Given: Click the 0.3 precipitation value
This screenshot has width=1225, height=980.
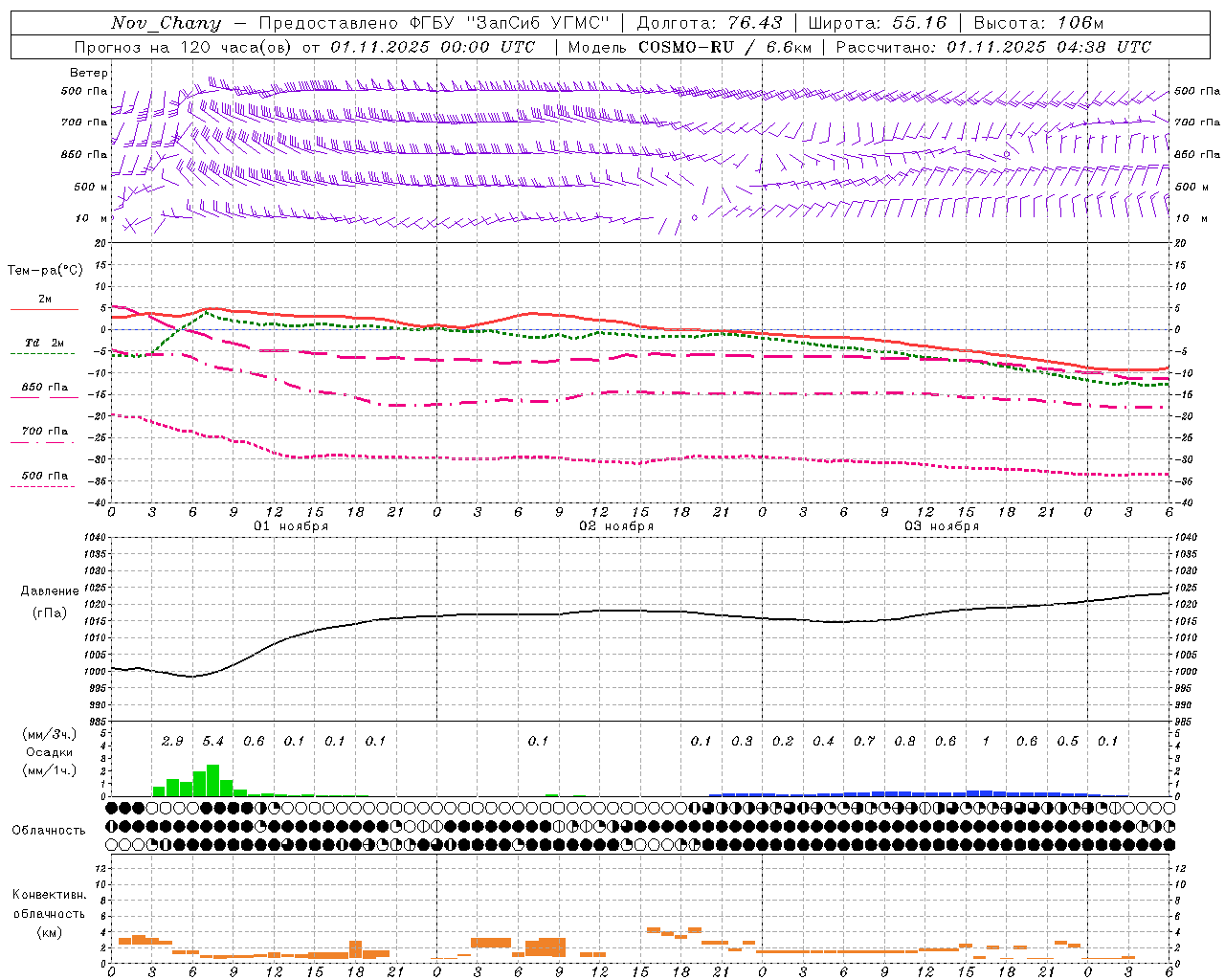Looking at the screenshot, I should point(742,742).
